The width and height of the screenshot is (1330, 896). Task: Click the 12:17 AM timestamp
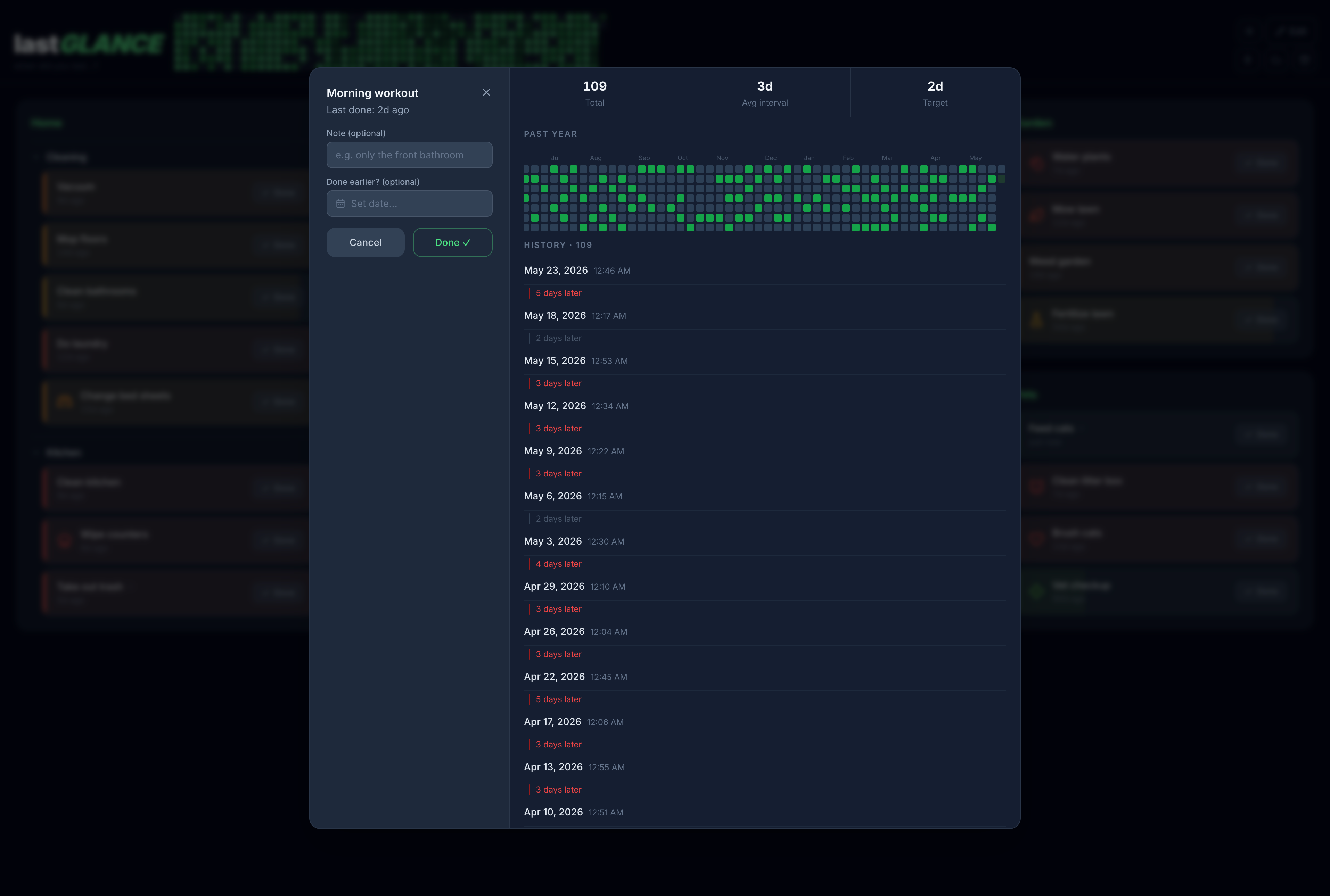tap(609, 316)
